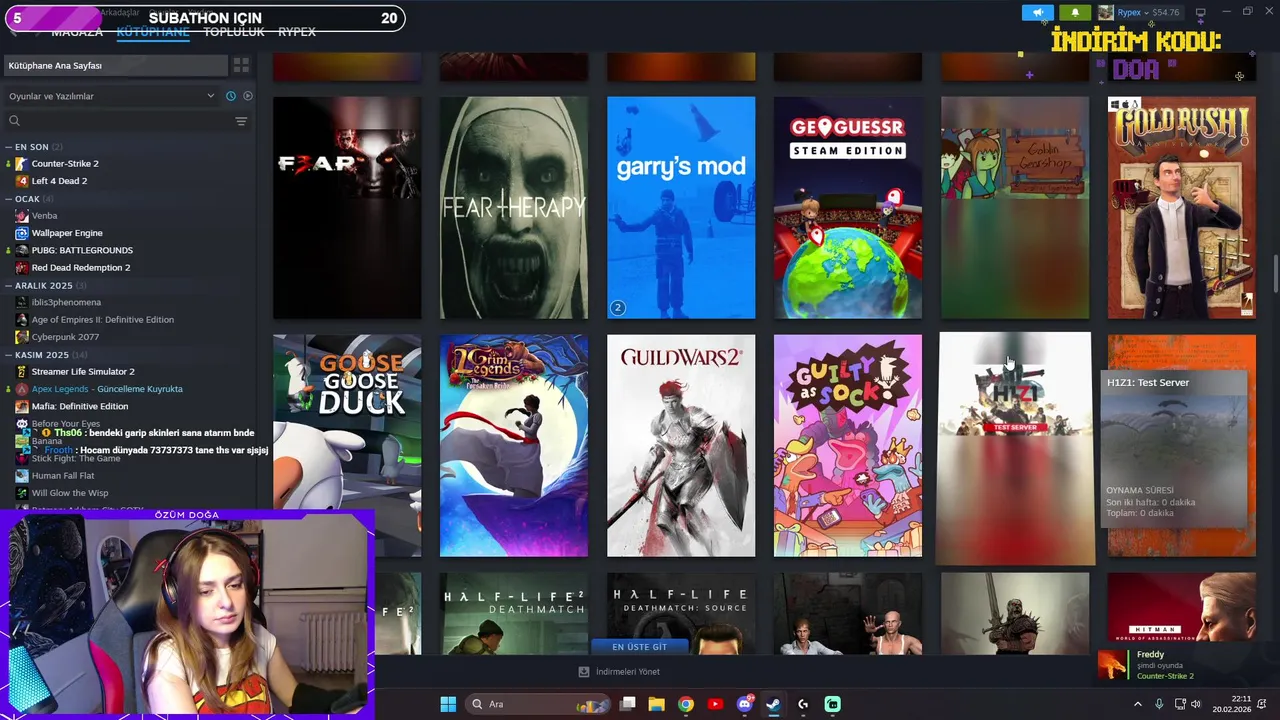
Task: Click Steam icon in taskbar
Action: (x=774, y=704)
